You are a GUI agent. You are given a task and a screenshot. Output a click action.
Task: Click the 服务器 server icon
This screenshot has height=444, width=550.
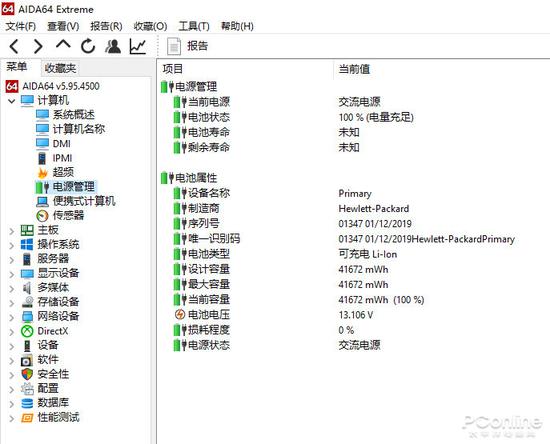click(27, 259)
